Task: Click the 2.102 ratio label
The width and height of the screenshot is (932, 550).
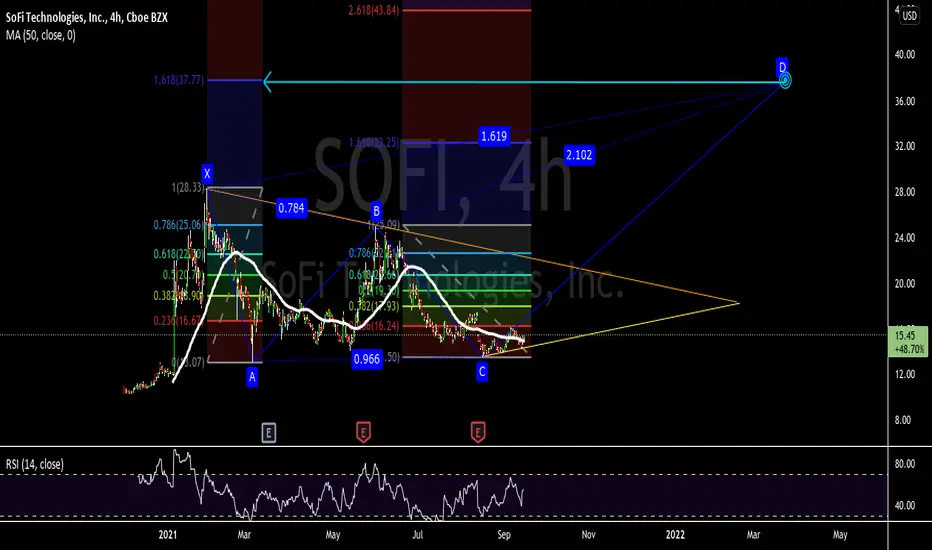Action: 579,155
